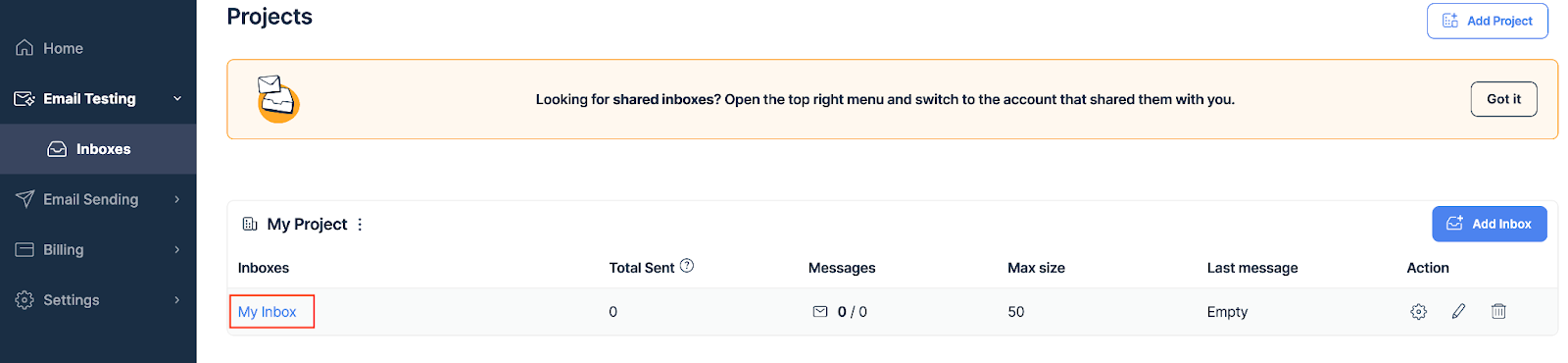The height and width of the screenshot is (363, 1568).
Task: Expand the Billing menu chevron
Action: (x=177, y=249)
